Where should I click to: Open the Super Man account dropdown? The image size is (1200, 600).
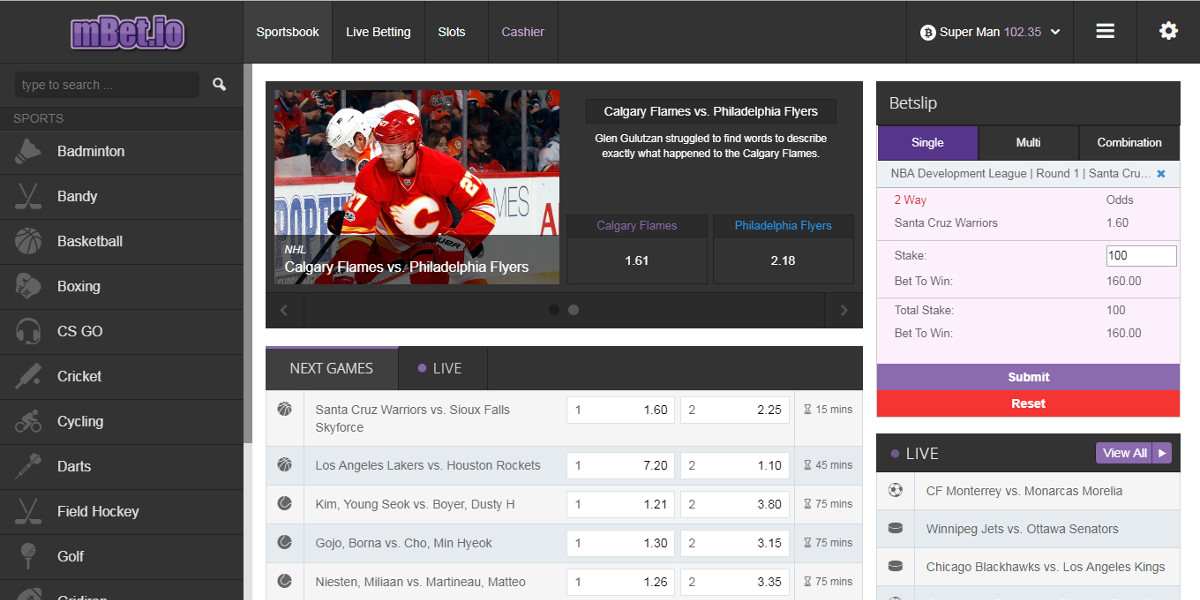(x=990, y=32)
